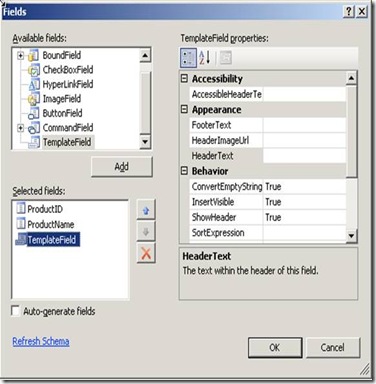Expand the CommandField tree node

point(21,128)
